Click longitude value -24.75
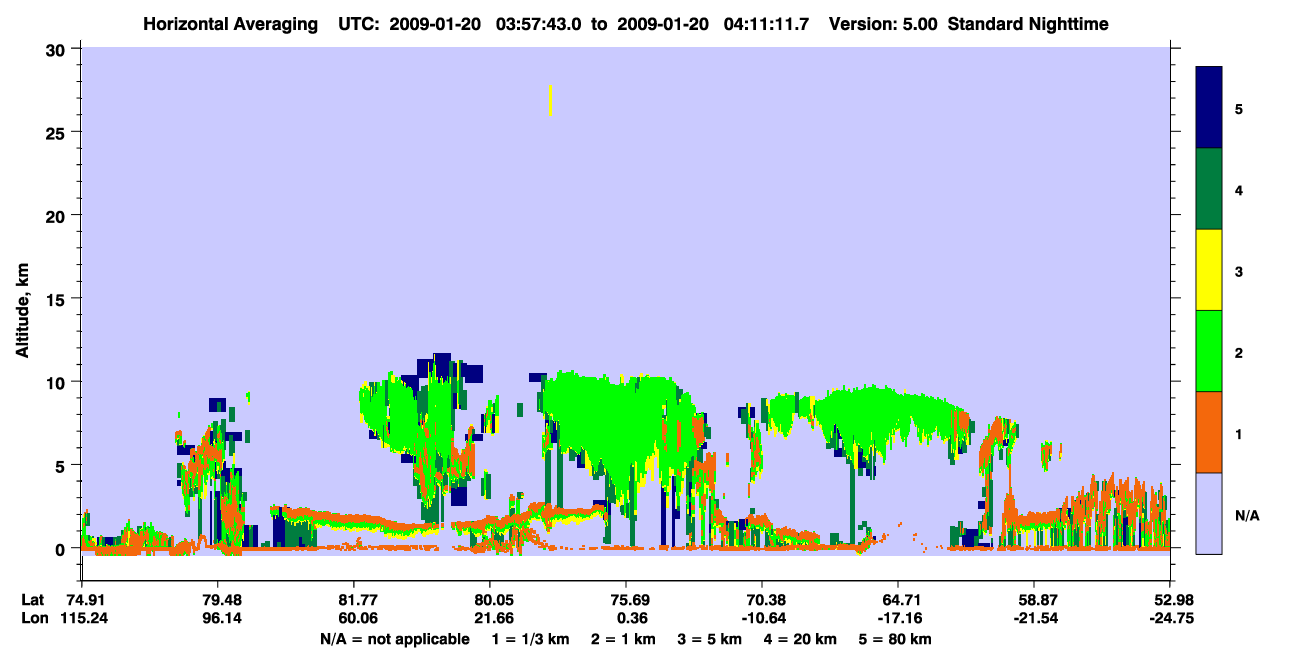 point(1170,619)
